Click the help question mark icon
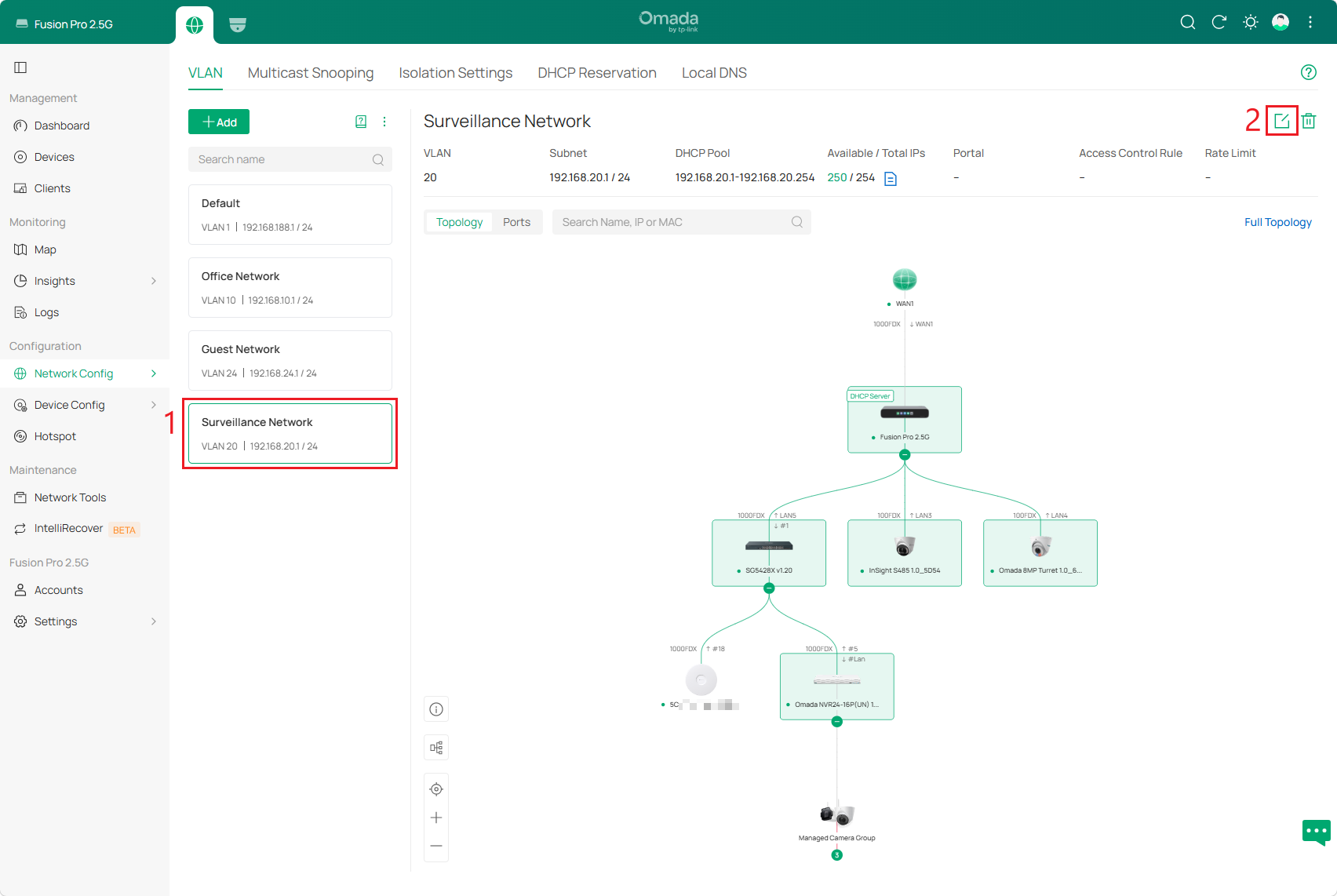This screenshot has height=896, width=1337. [x=1308, y=72]
